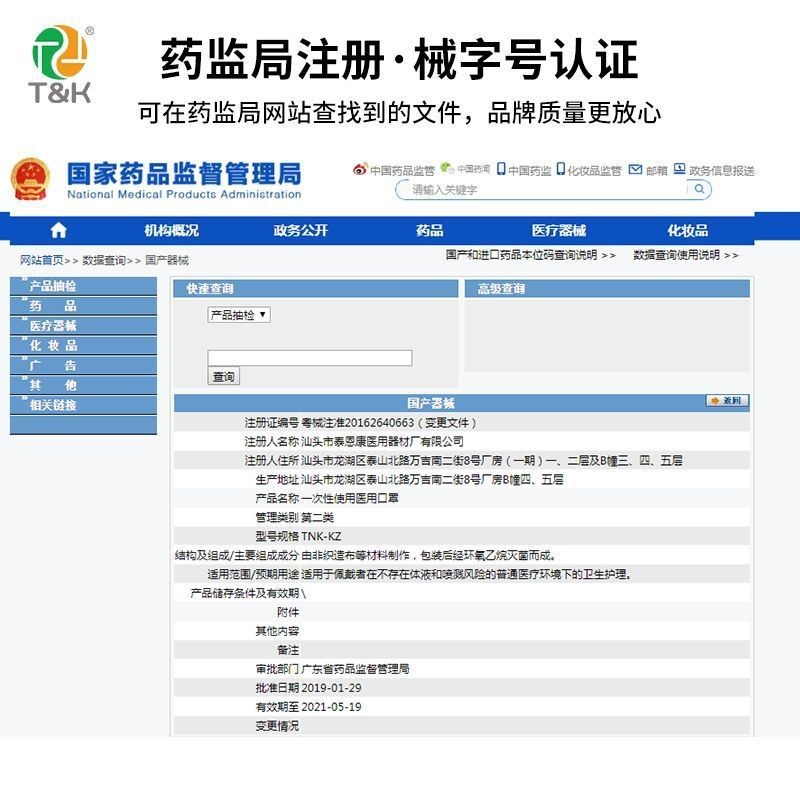Open 药品 navigation menu

[x=430, y=231]
